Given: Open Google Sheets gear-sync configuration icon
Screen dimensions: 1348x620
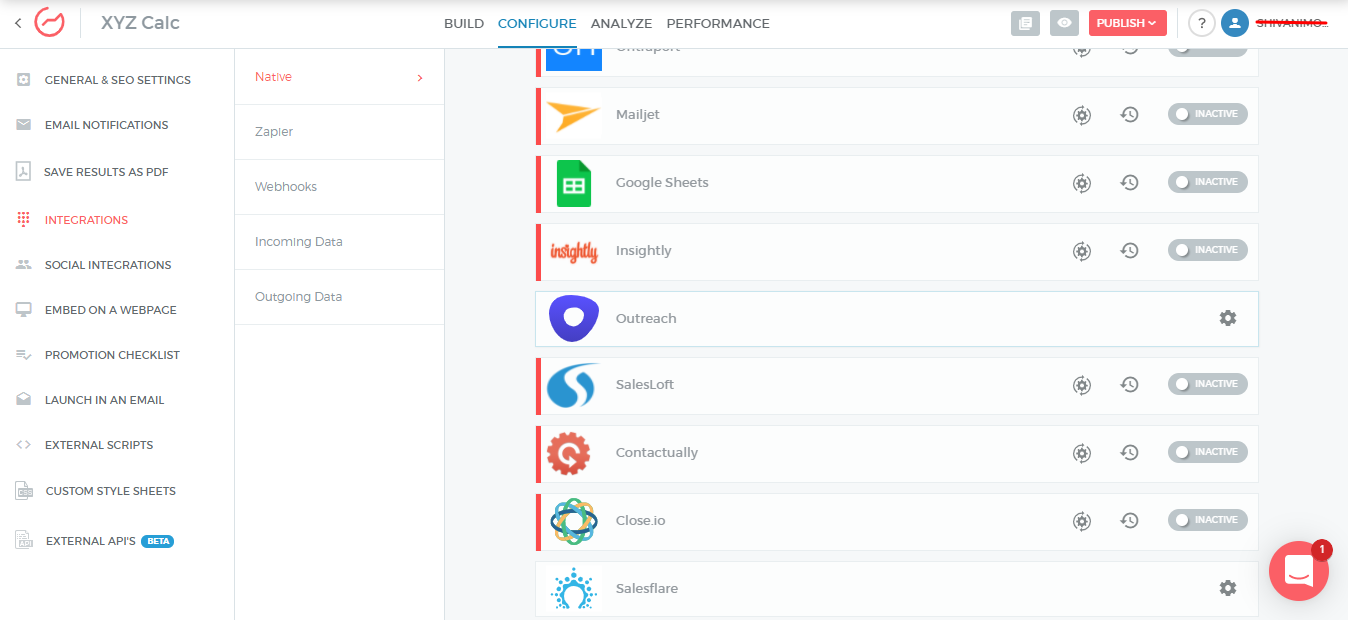Looking at the screenshot, I should 1082,183.
